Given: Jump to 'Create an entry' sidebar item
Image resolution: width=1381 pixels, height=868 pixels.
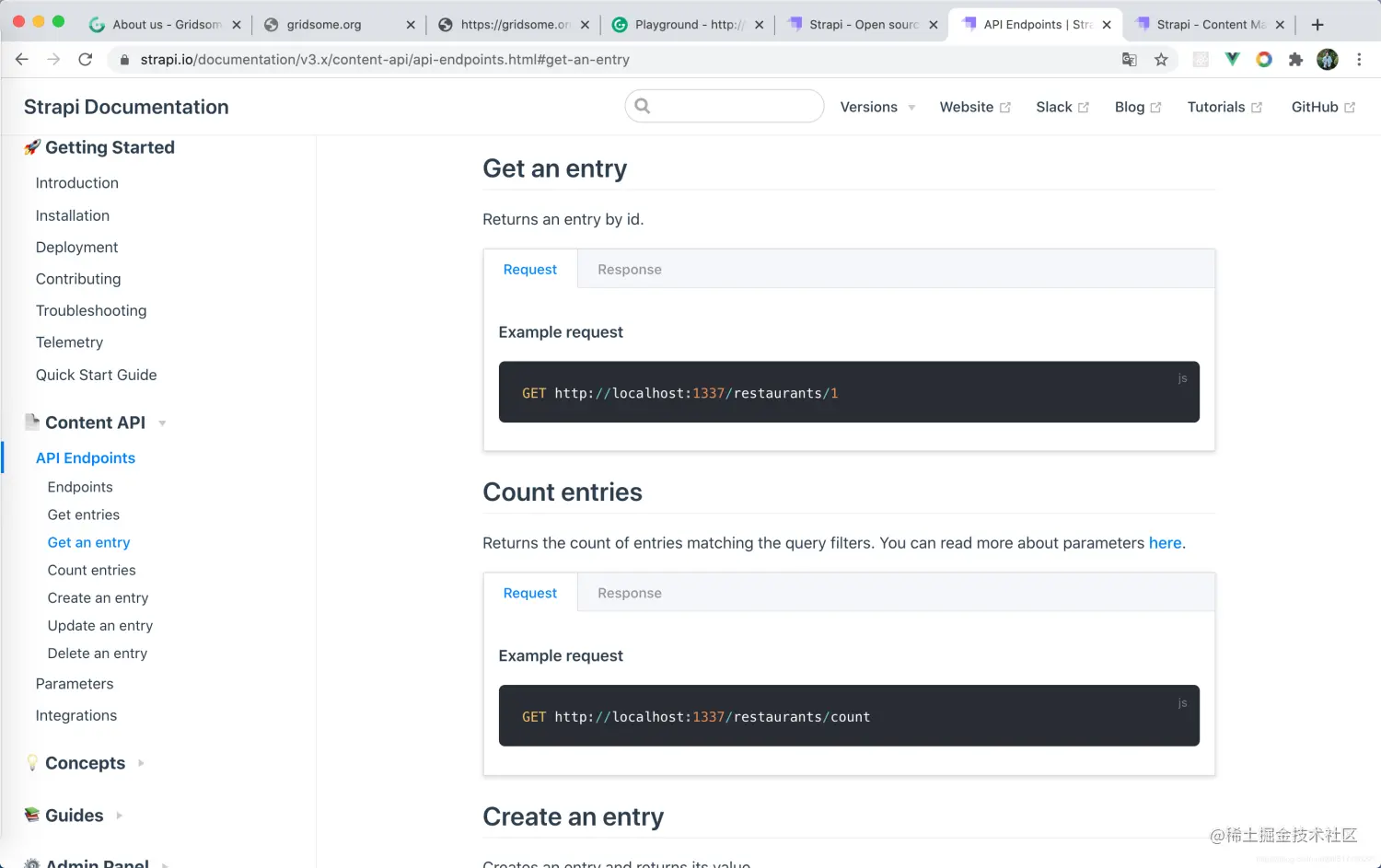Looking at the screenshot, I should point(99,597).
